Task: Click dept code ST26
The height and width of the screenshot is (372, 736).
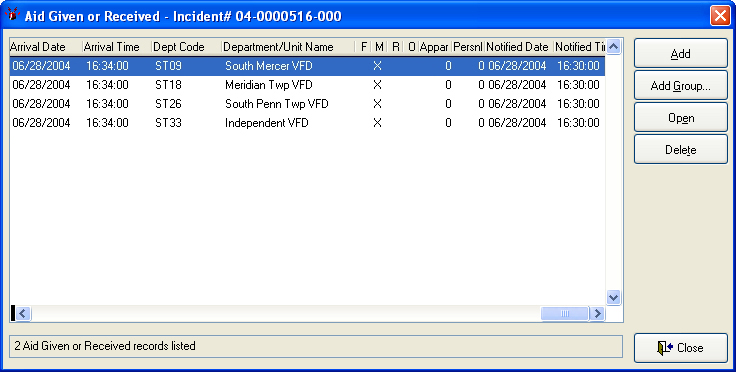Action: tap(168, 104)
